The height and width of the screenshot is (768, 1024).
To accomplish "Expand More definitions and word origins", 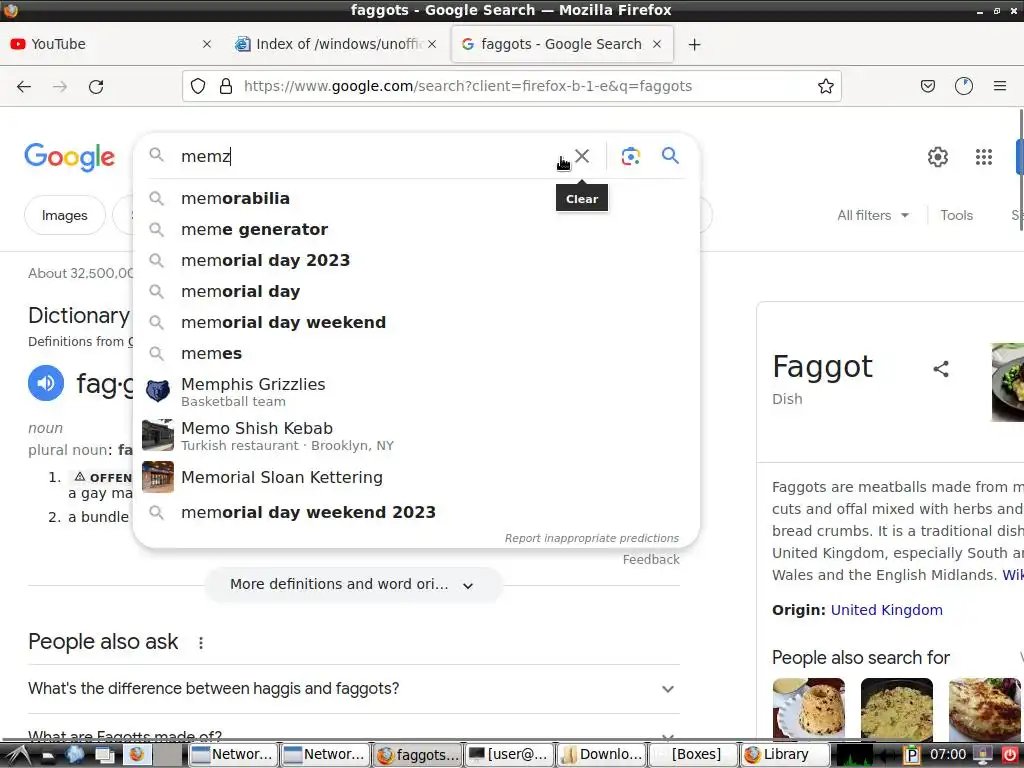I will pos(353,584).
